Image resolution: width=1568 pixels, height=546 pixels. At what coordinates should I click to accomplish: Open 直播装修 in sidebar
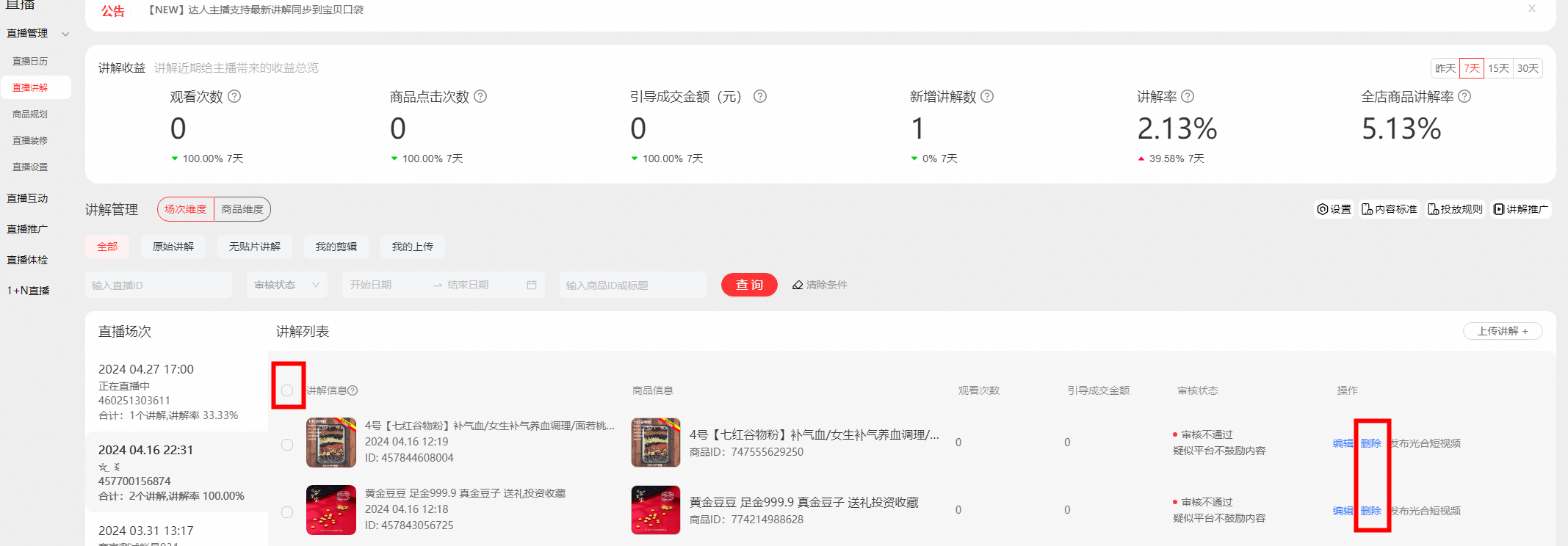point(30,140)
